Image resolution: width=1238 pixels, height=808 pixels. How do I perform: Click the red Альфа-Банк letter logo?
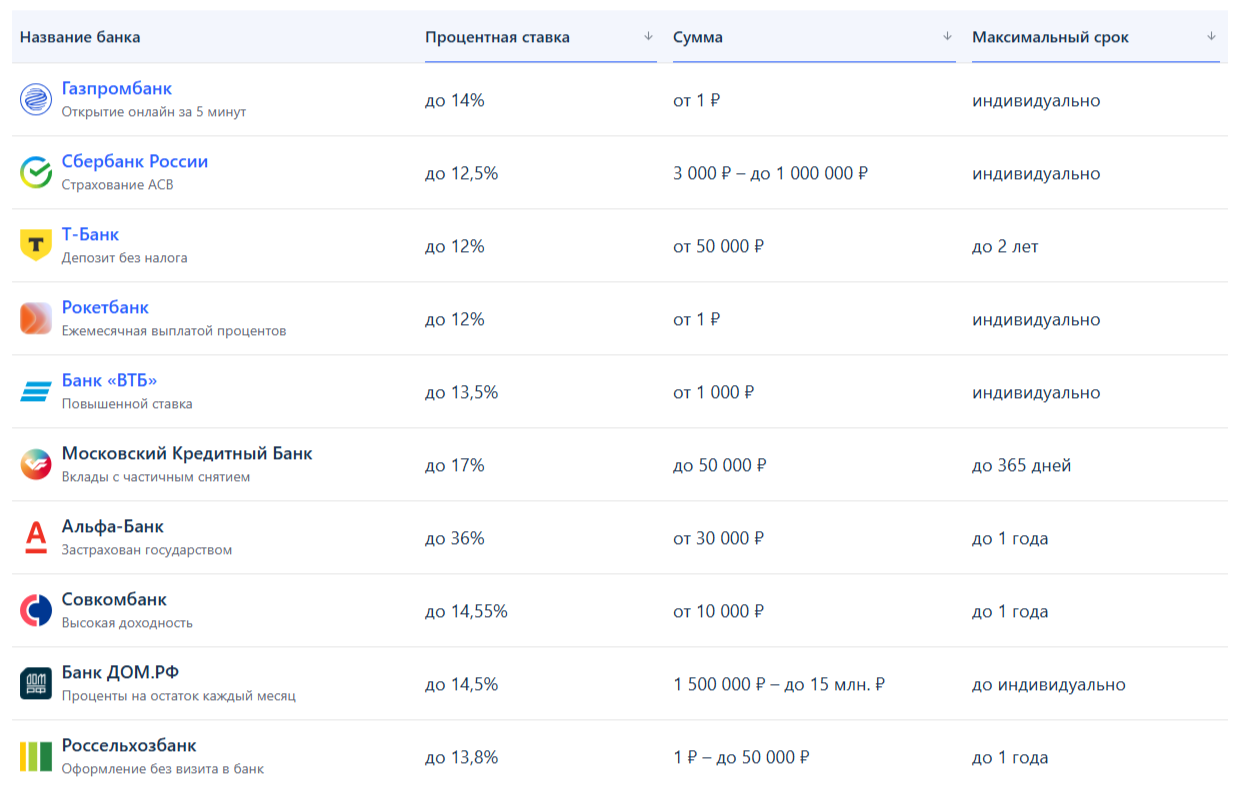click(36, 538)
